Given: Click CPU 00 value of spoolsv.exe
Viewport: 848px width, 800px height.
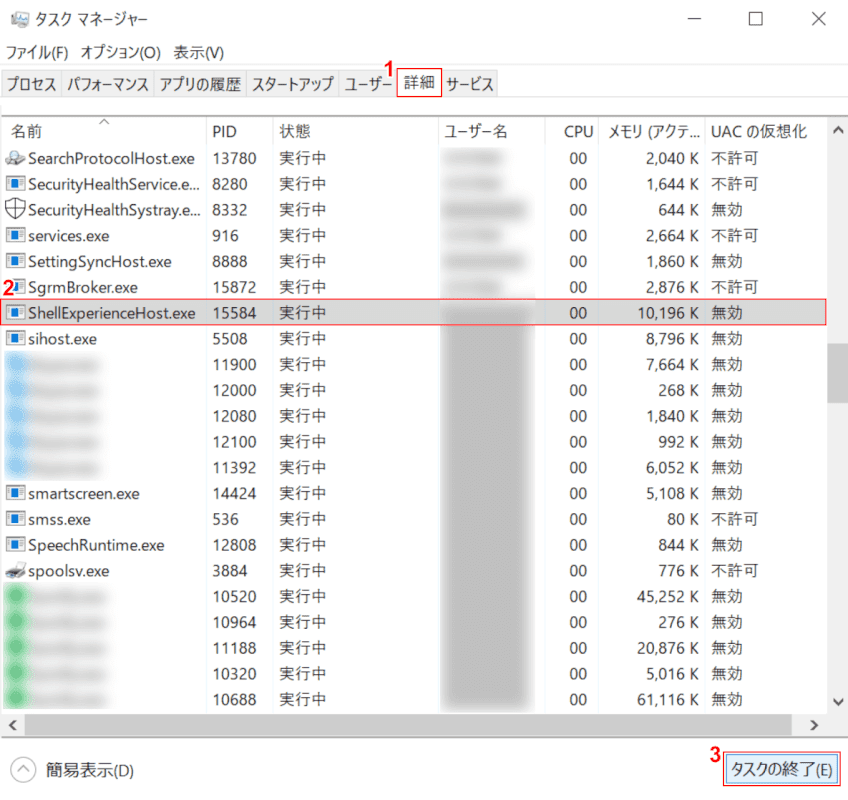Looking at the screenshot, I should coord(578,571).
